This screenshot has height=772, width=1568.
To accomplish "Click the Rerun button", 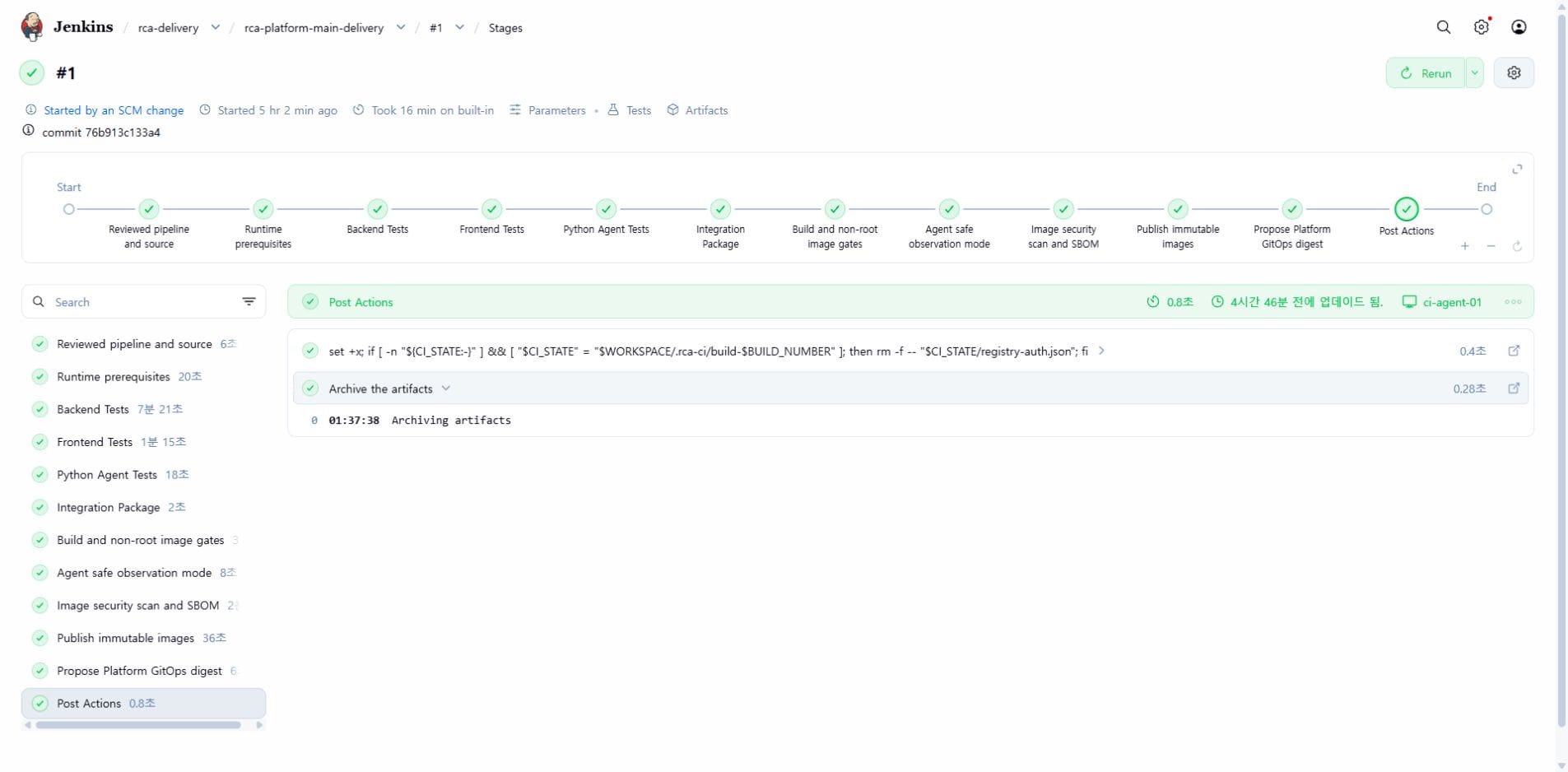I will pos(1426,72).
